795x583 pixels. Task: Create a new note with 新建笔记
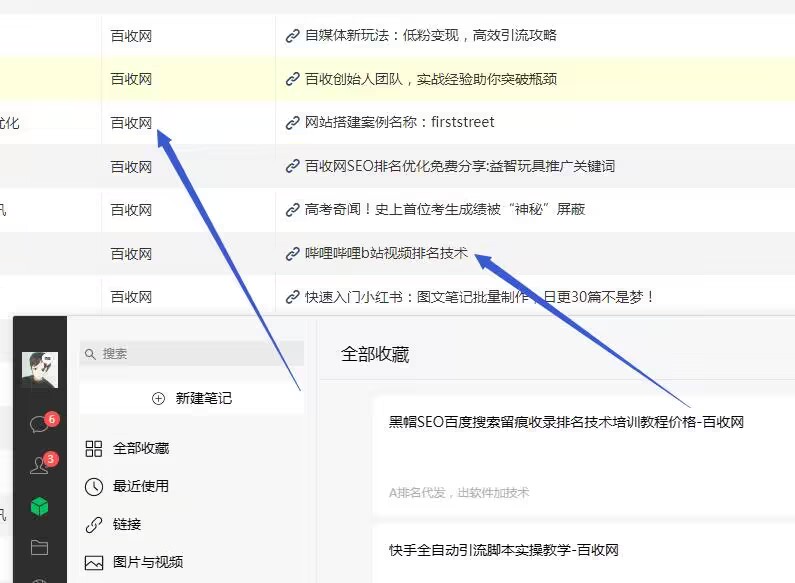pos(192,398)
